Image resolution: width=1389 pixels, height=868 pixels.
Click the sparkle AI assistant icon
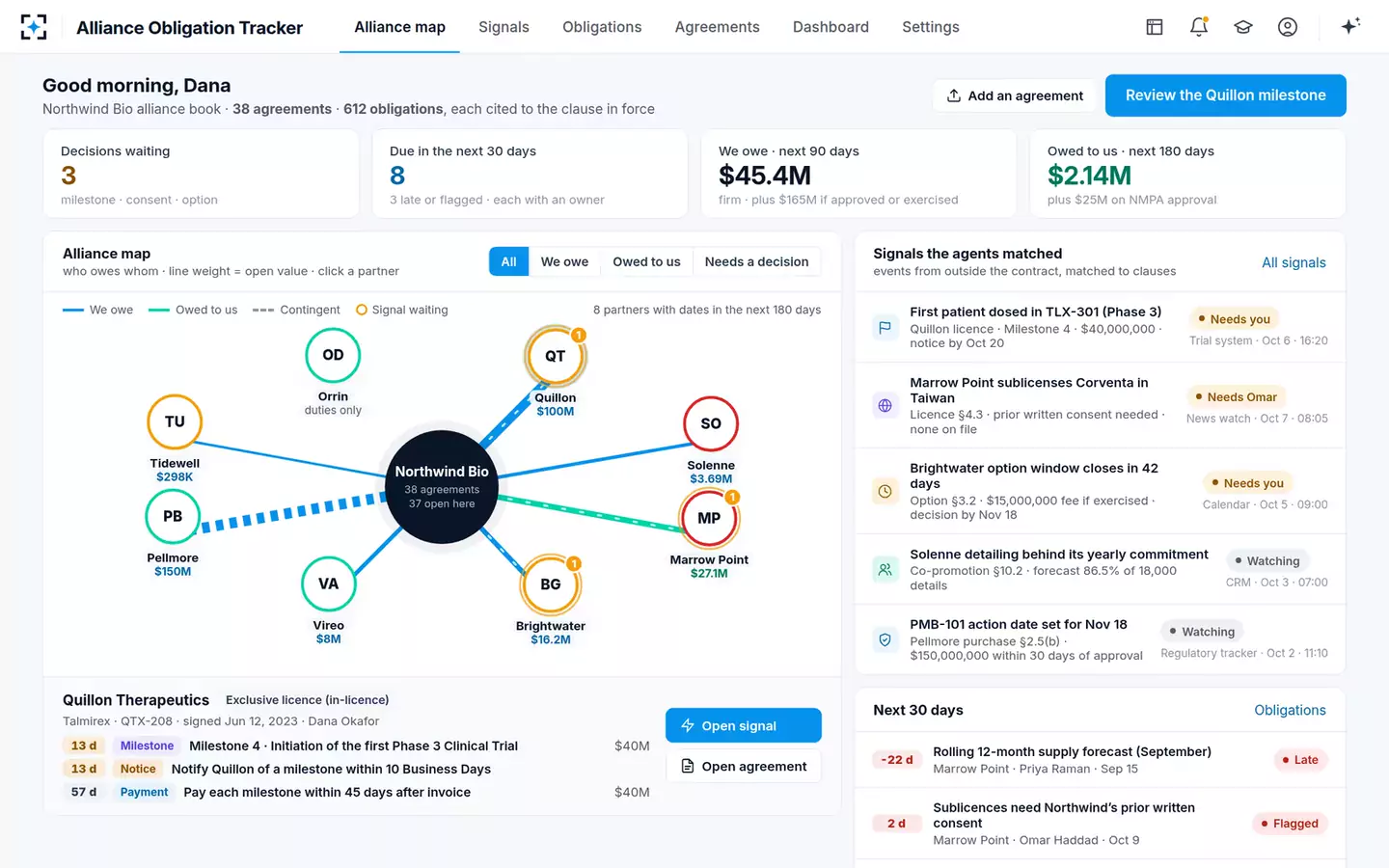pos(1350,26)
